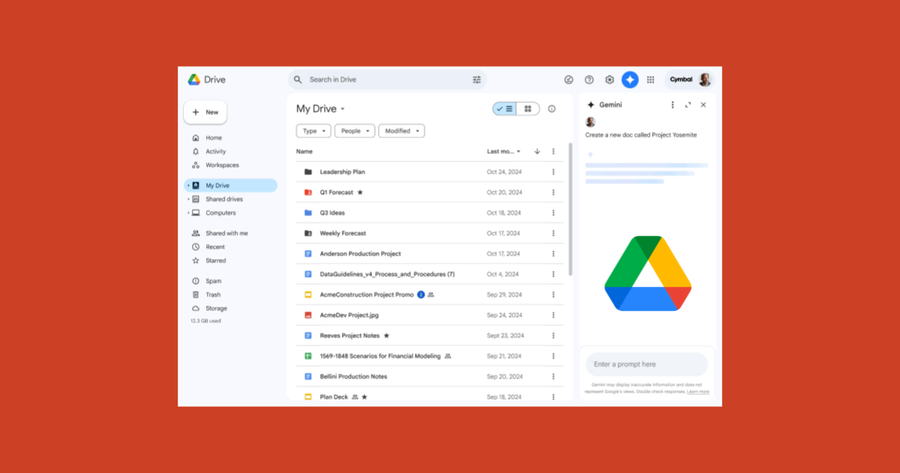Open the Google apps grid icon

pyautogui.click(x=650, y=80)
